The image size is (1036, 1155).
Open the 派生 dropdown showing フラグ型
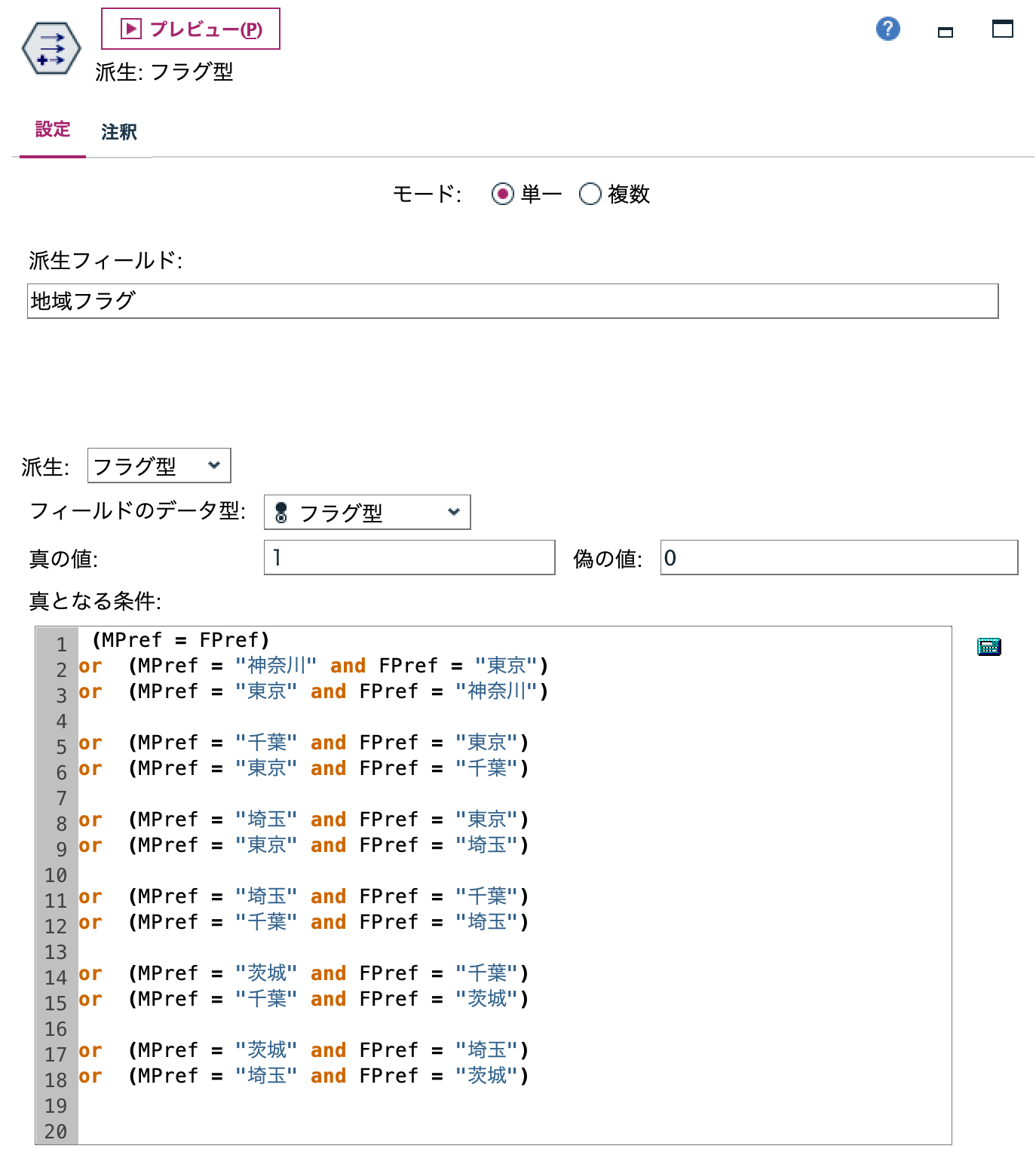pyautogui.click(x=158, y=466)
